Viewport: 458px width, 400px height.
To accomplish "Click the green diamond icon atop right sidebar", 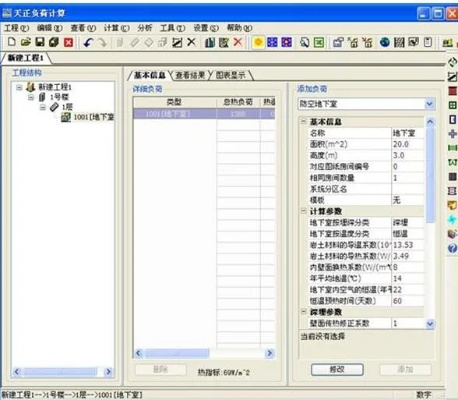I will (x=452, y=62).
